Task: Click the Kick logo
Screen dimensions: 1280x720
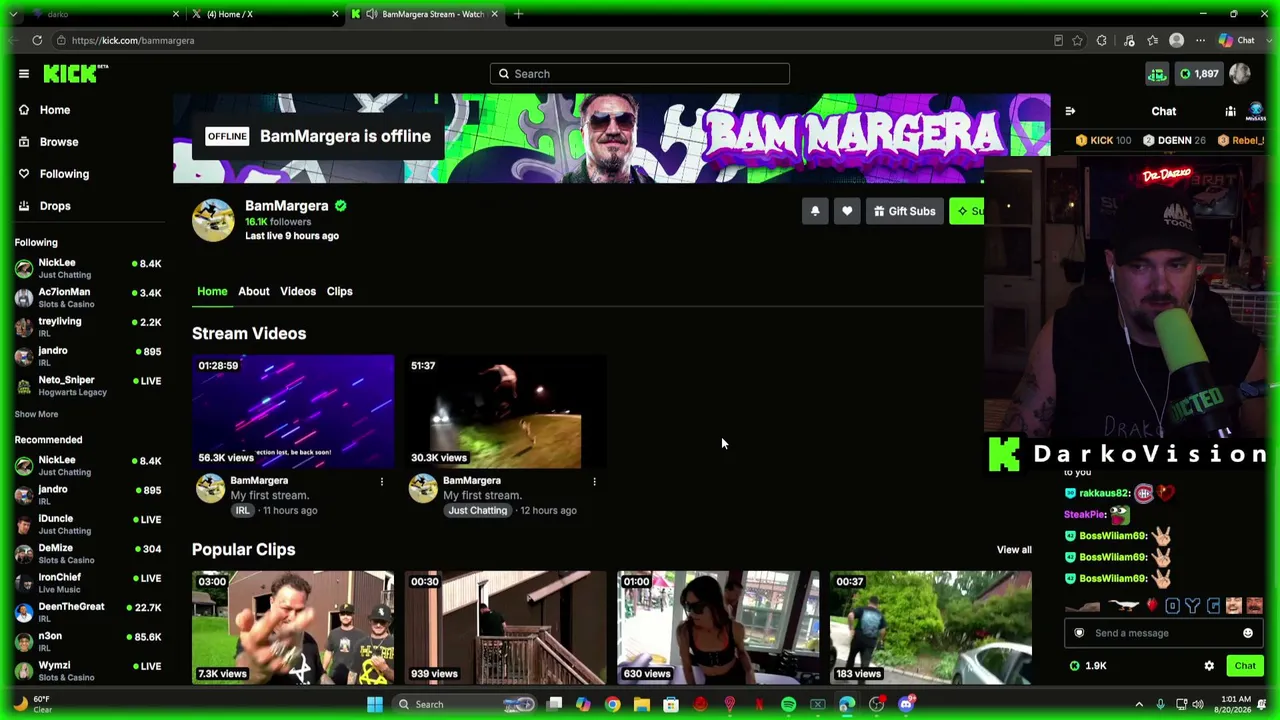Action: pyautogui.click(x=75, y=73)
